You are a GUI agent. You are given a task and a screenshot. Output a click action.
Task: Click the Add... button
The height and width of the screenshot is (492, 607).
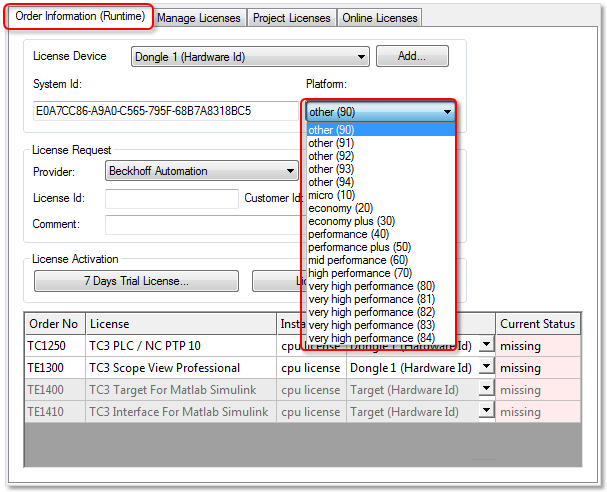412,56
